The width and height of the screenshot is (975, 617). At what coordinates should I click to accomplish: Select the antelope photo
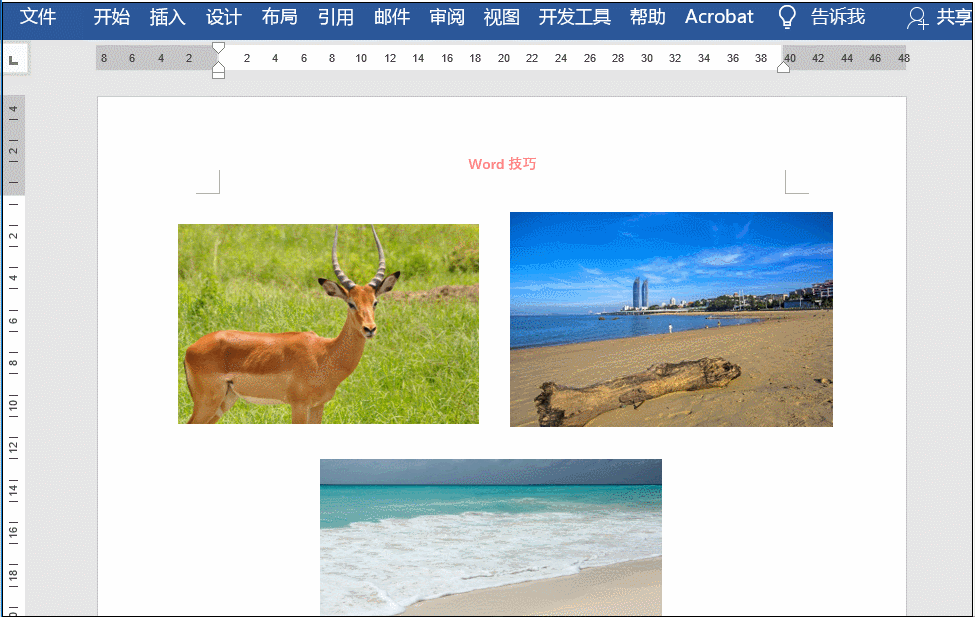click(x=328, y=323)
